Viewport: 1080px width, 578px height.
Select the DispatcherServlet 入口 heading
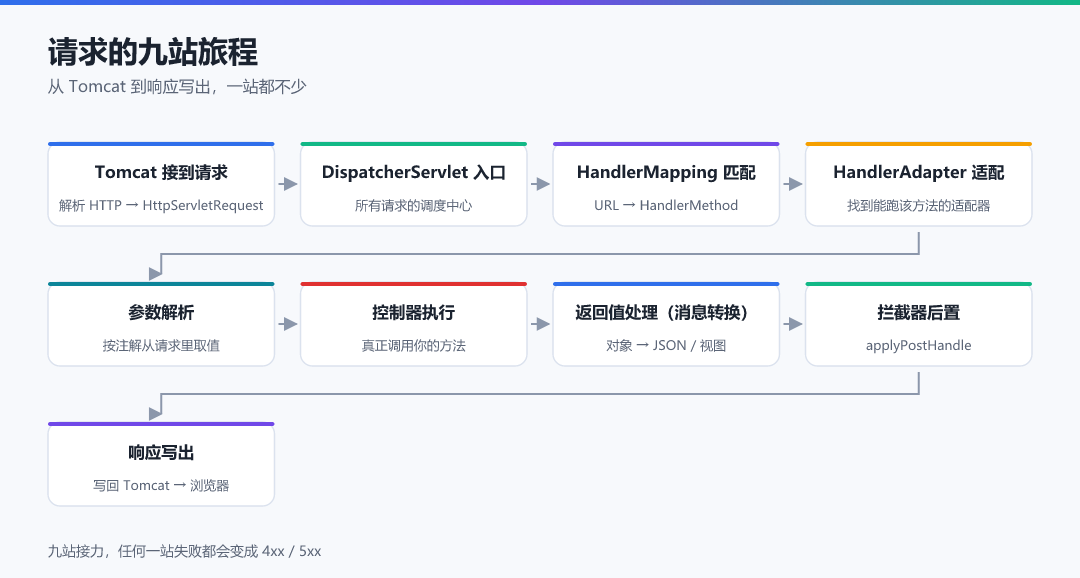414,172
